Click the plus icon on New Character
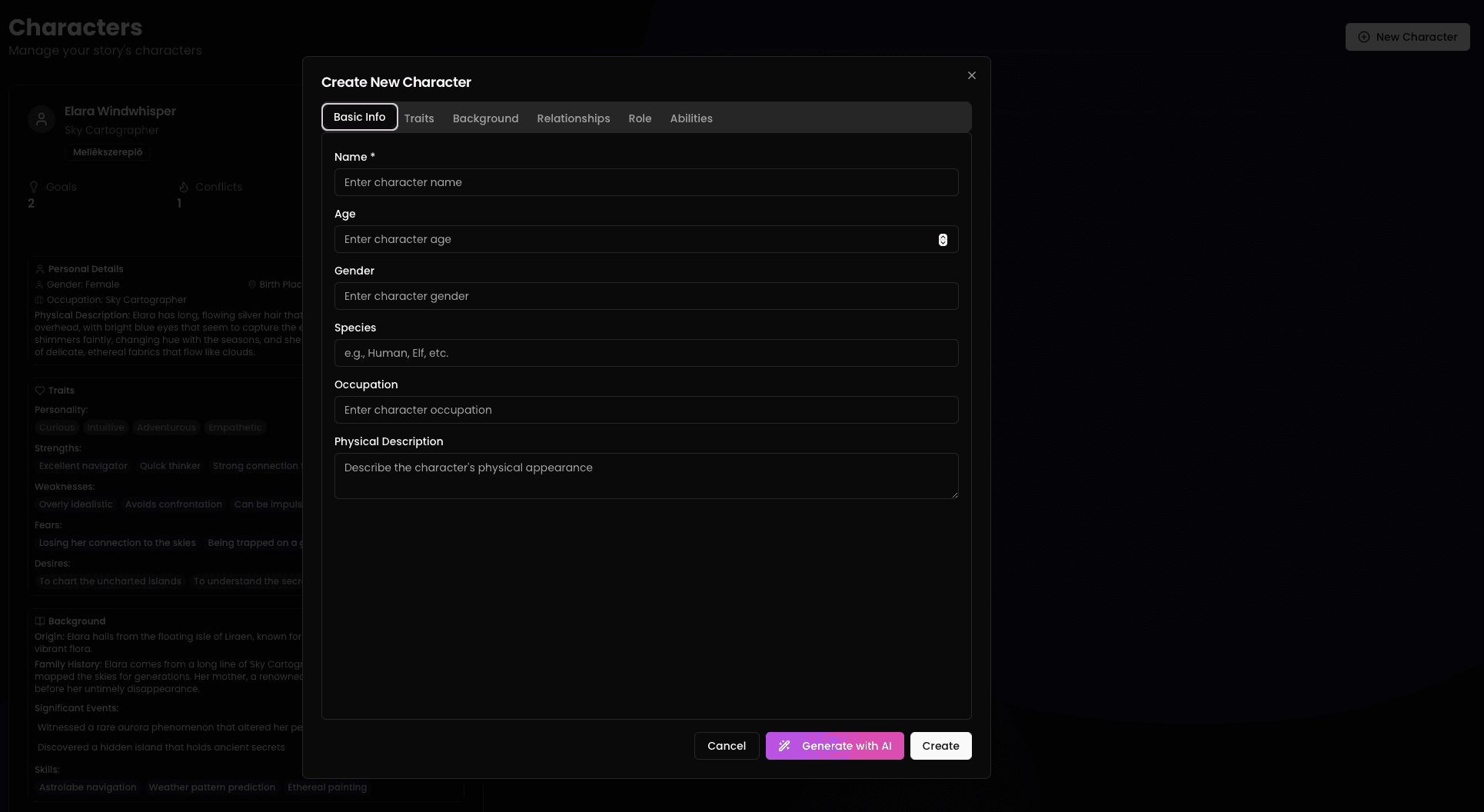The height and width of the screenshot is (812, 1484). (x=1363, y=37)
